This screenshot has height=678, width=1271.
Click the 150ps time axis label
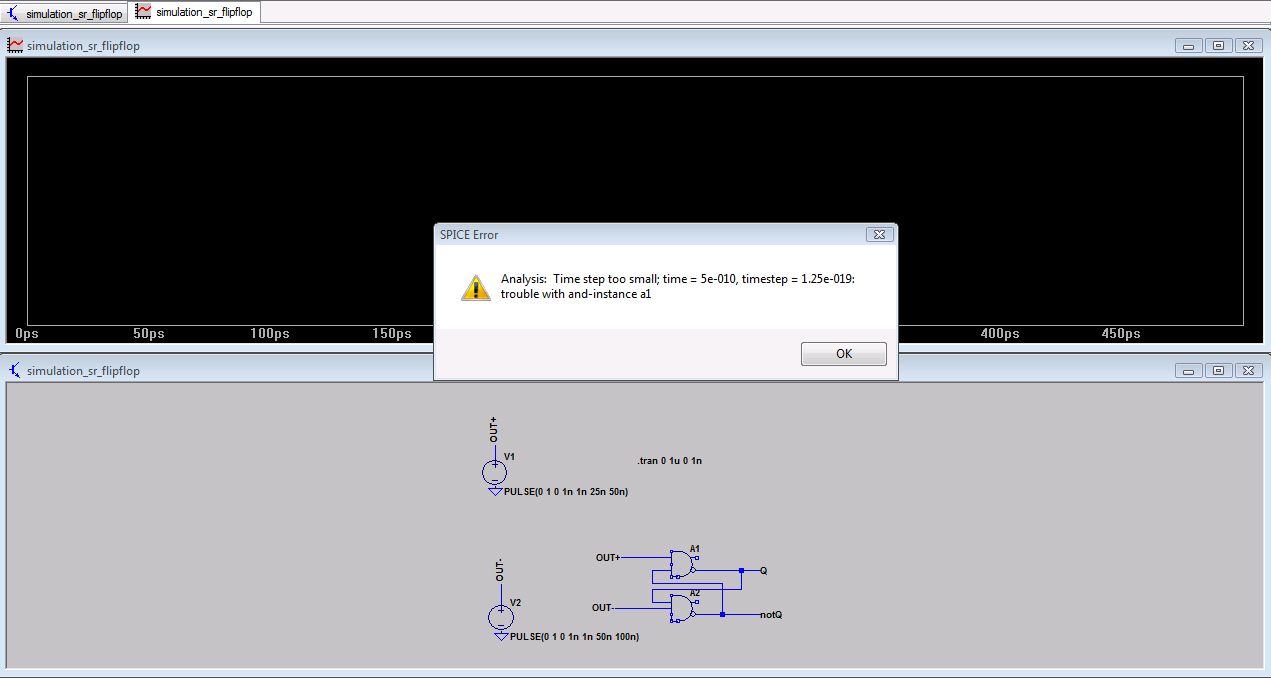pos(392,333)
